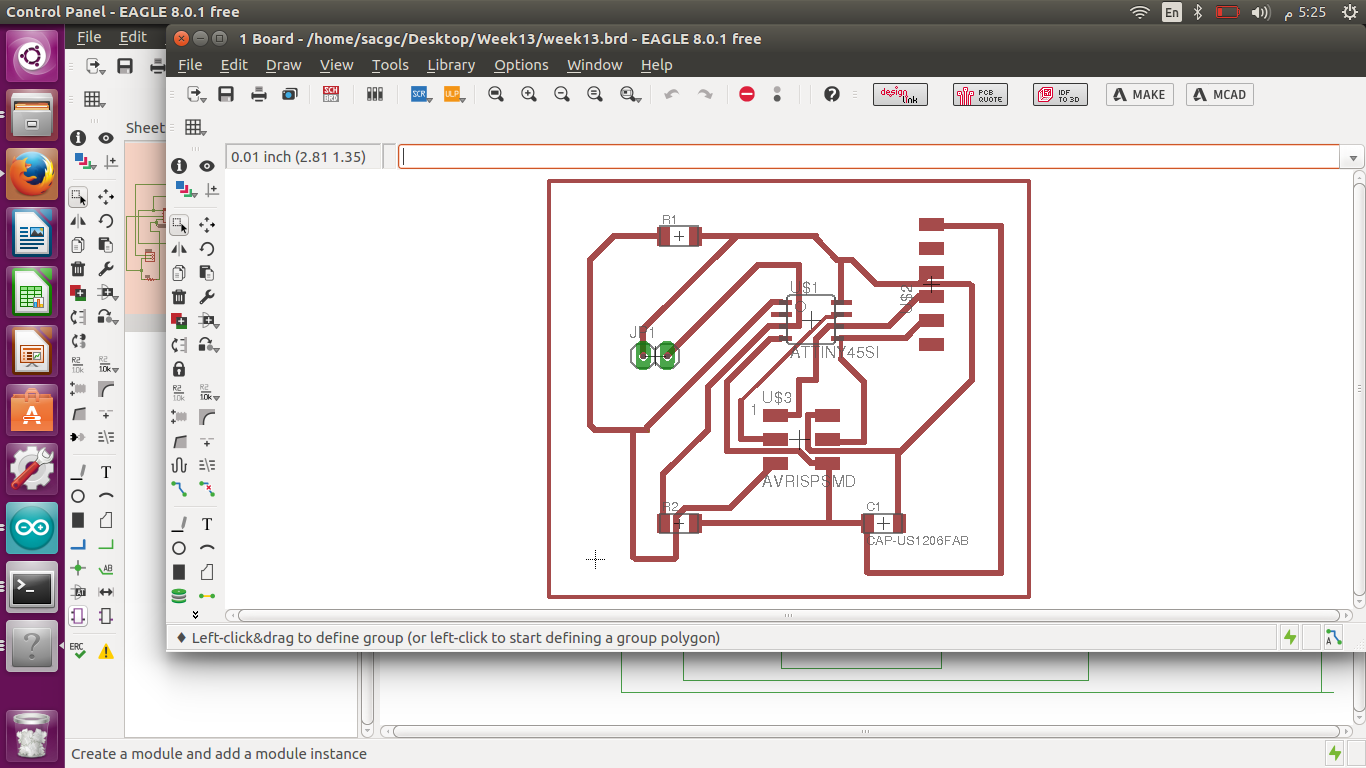Select the Circle tool in board editor
Image resolution: width=1366 pixels, height=768 pixels.
179,548
